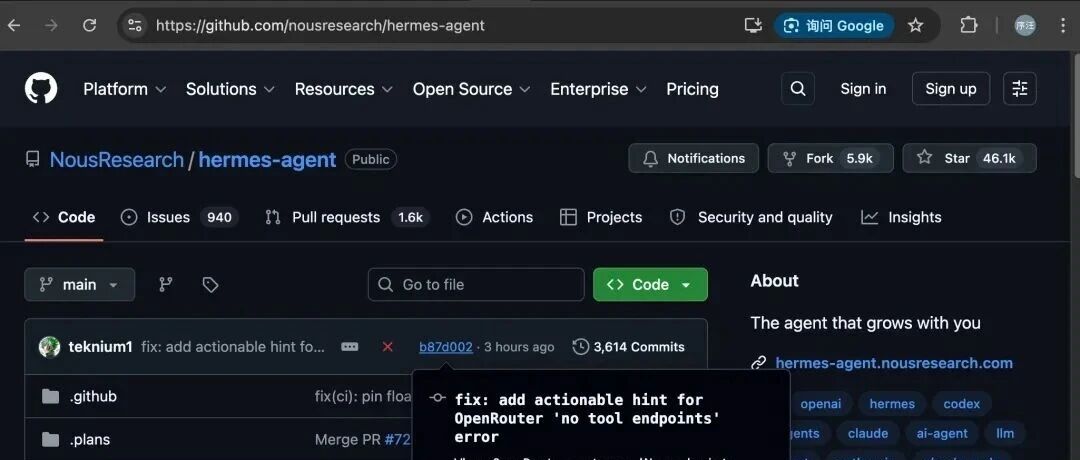Bookmark this page with the star icon
This screenshot has width=1080, height=460.
915,25
